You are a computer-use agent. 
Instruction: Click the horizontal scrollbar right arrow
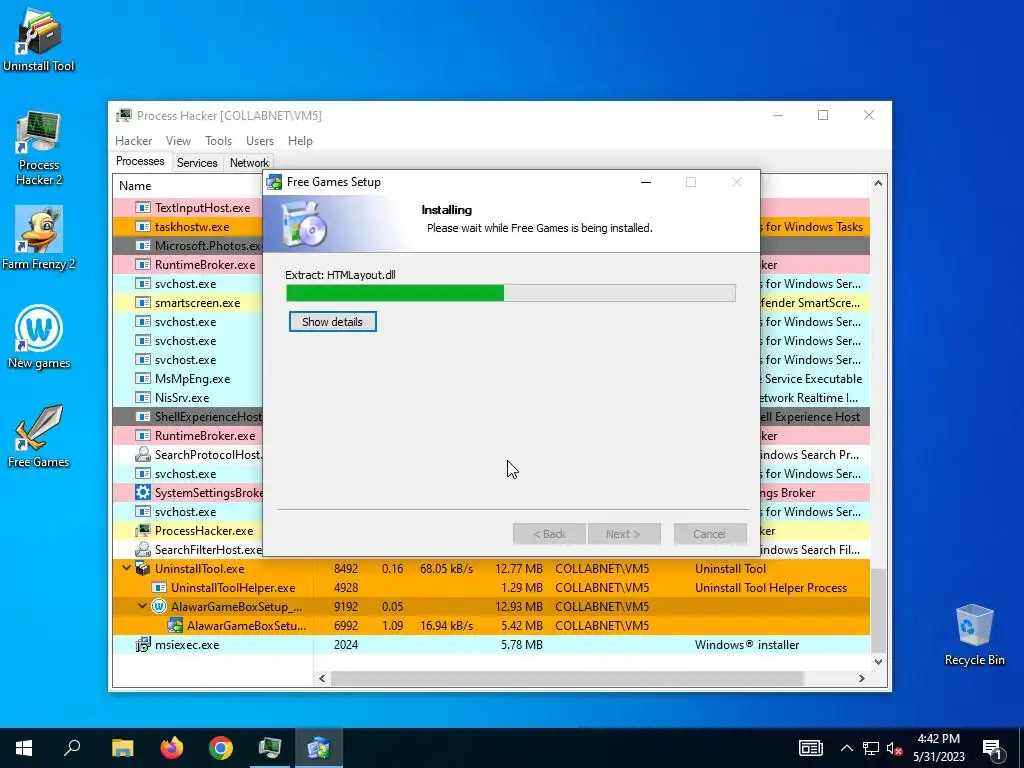tap(861, 679)
